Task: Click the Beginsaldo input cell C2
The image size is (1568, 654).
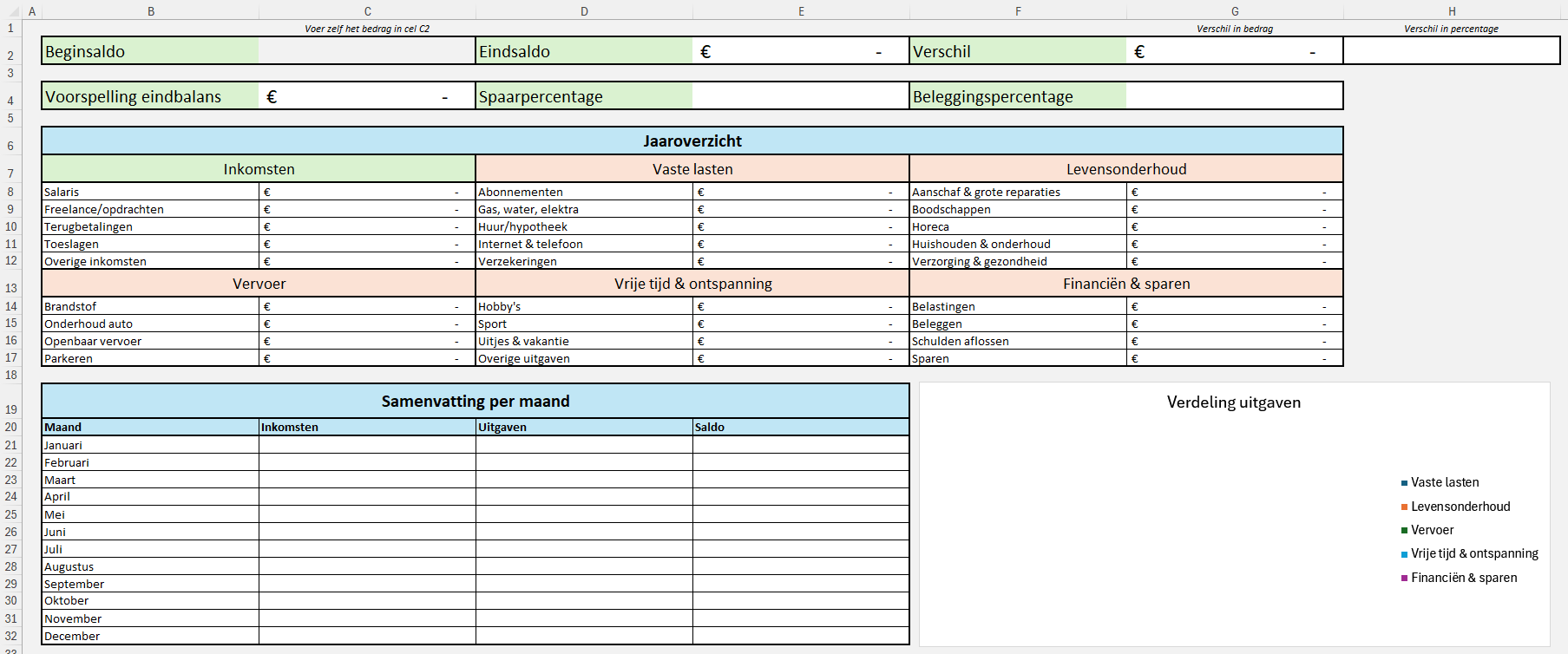Action: (x=367, y=51)
